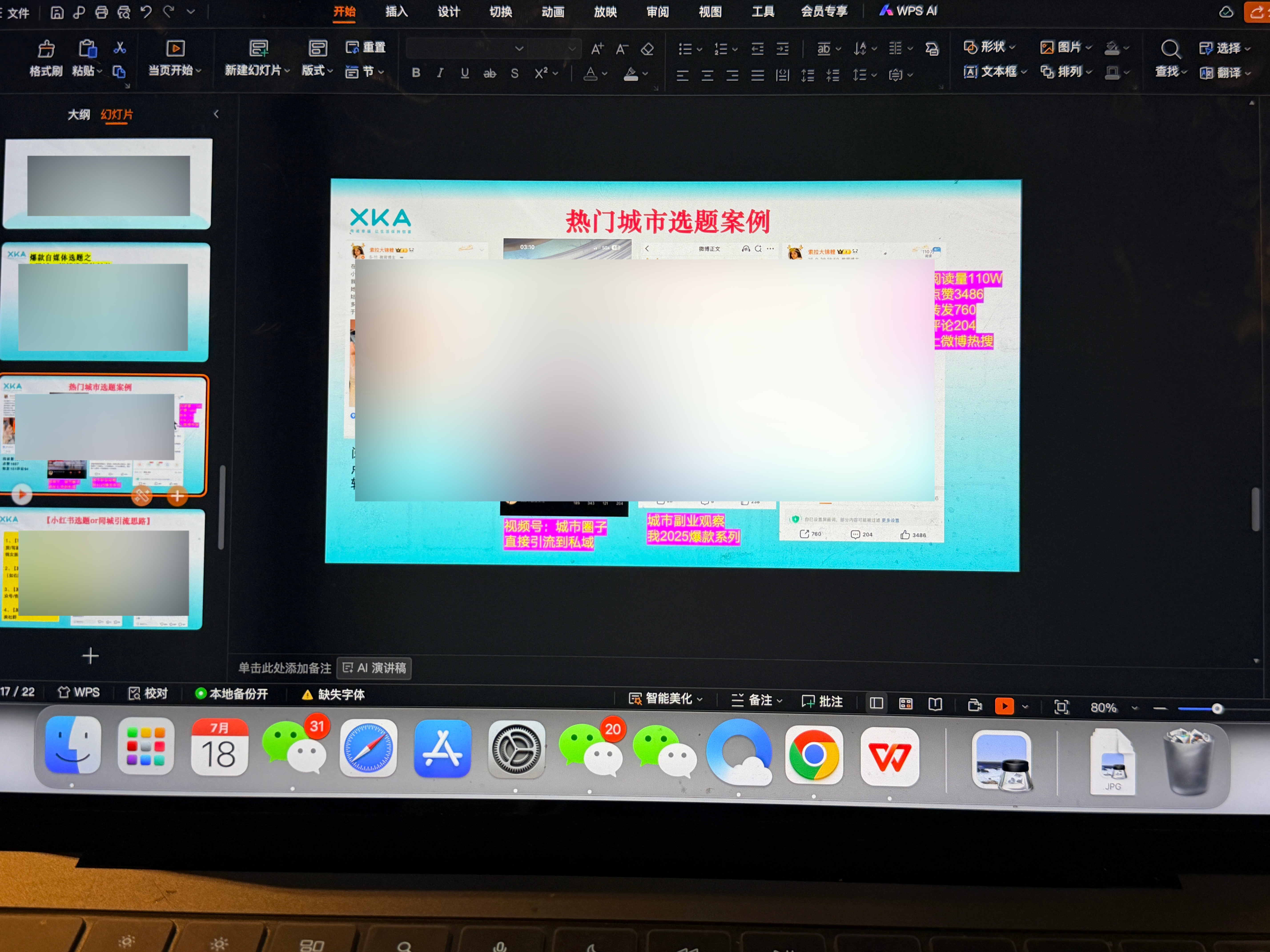Click the text highlight color swatch

click(631, 74)
